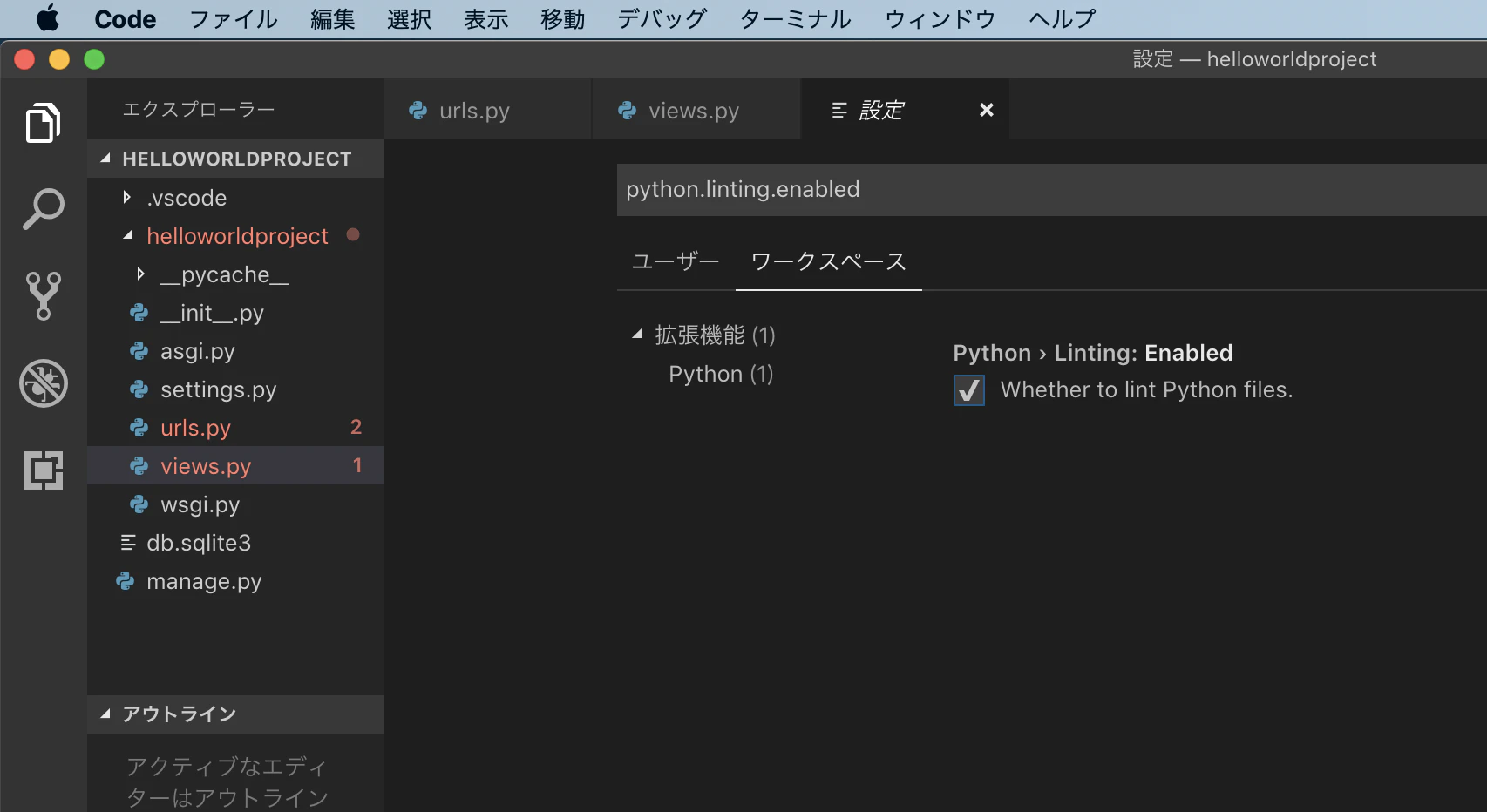Image resolution: width=1487 pixels, height=812 pixels.
Task: Toggle the Python linting enabled checkbox off
Action: coord(968,390)
